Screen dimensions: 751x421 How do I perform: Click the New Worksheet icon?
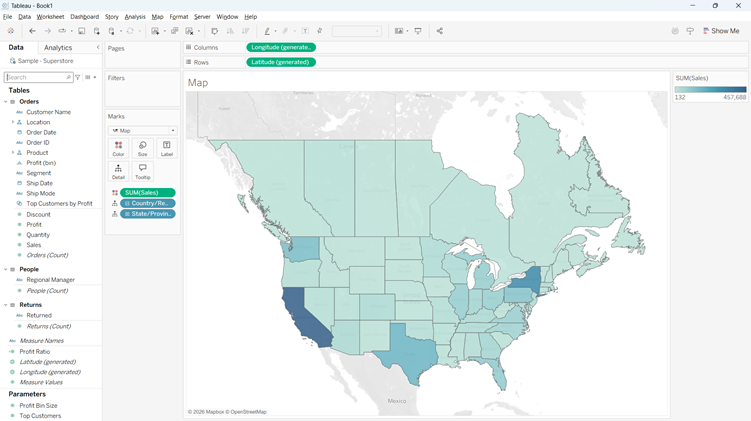coord(155,31)
